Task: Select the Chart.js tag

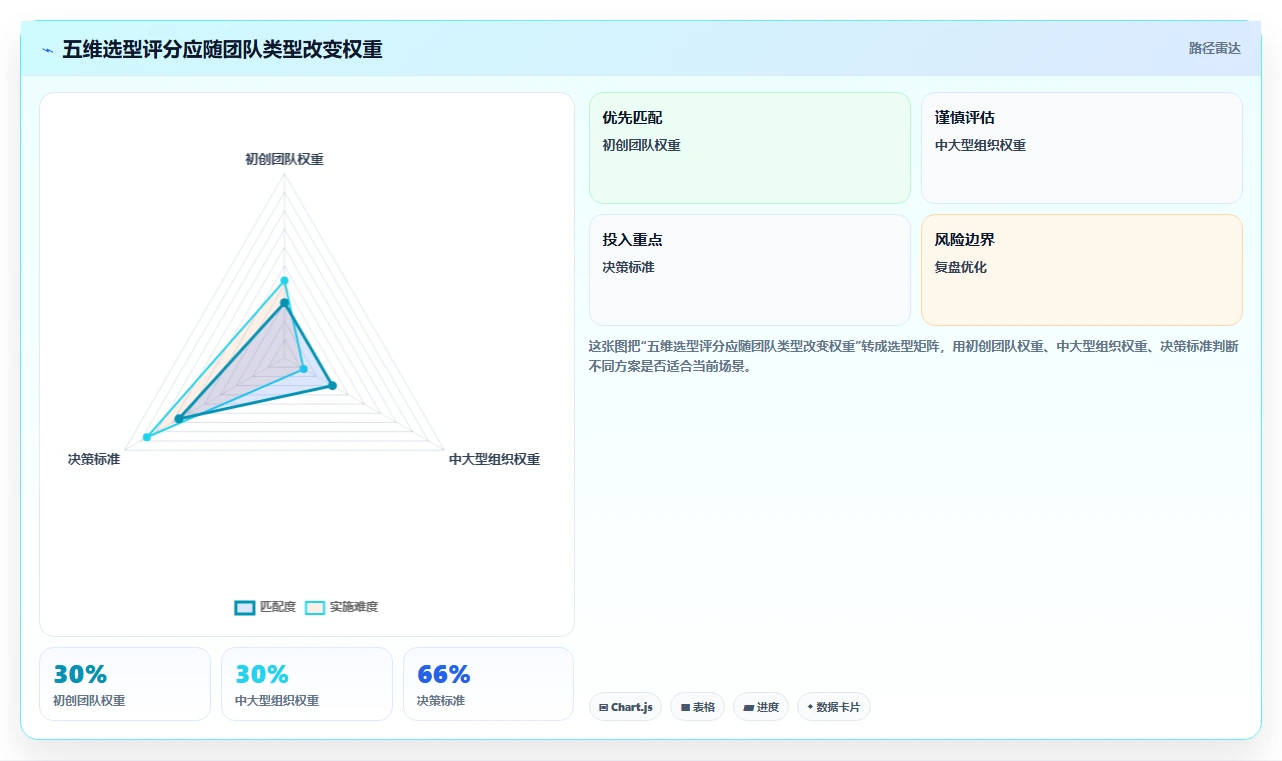Action: coord(625,707)
